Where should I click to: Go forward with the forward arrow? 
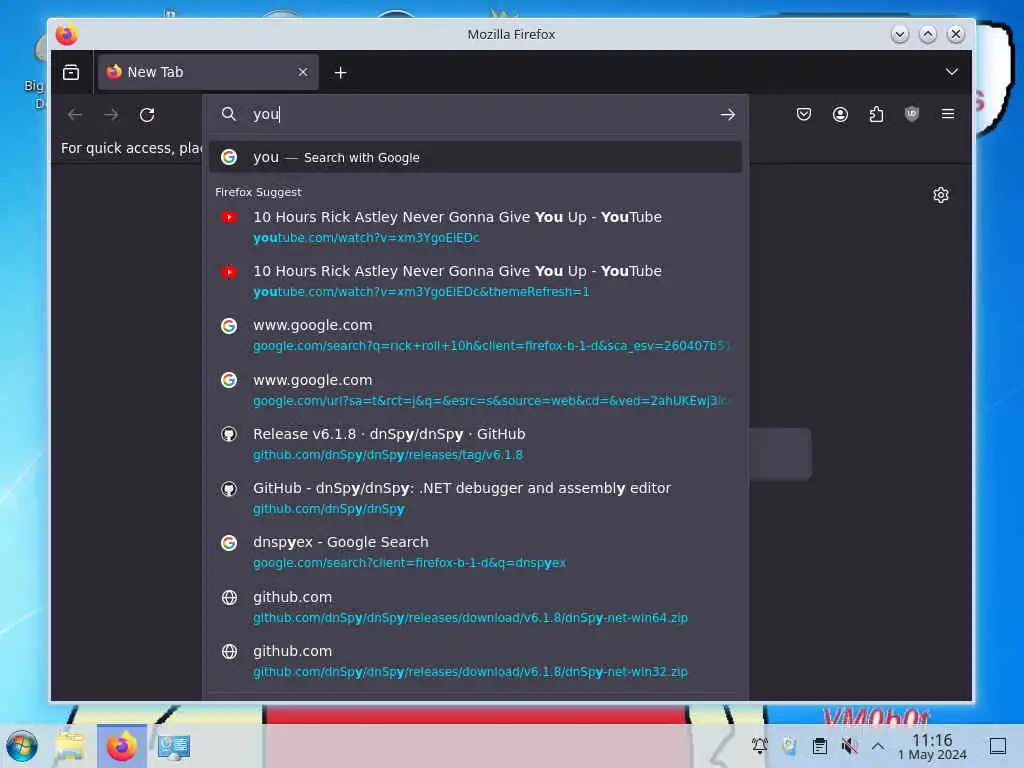[x=111, y=115]
